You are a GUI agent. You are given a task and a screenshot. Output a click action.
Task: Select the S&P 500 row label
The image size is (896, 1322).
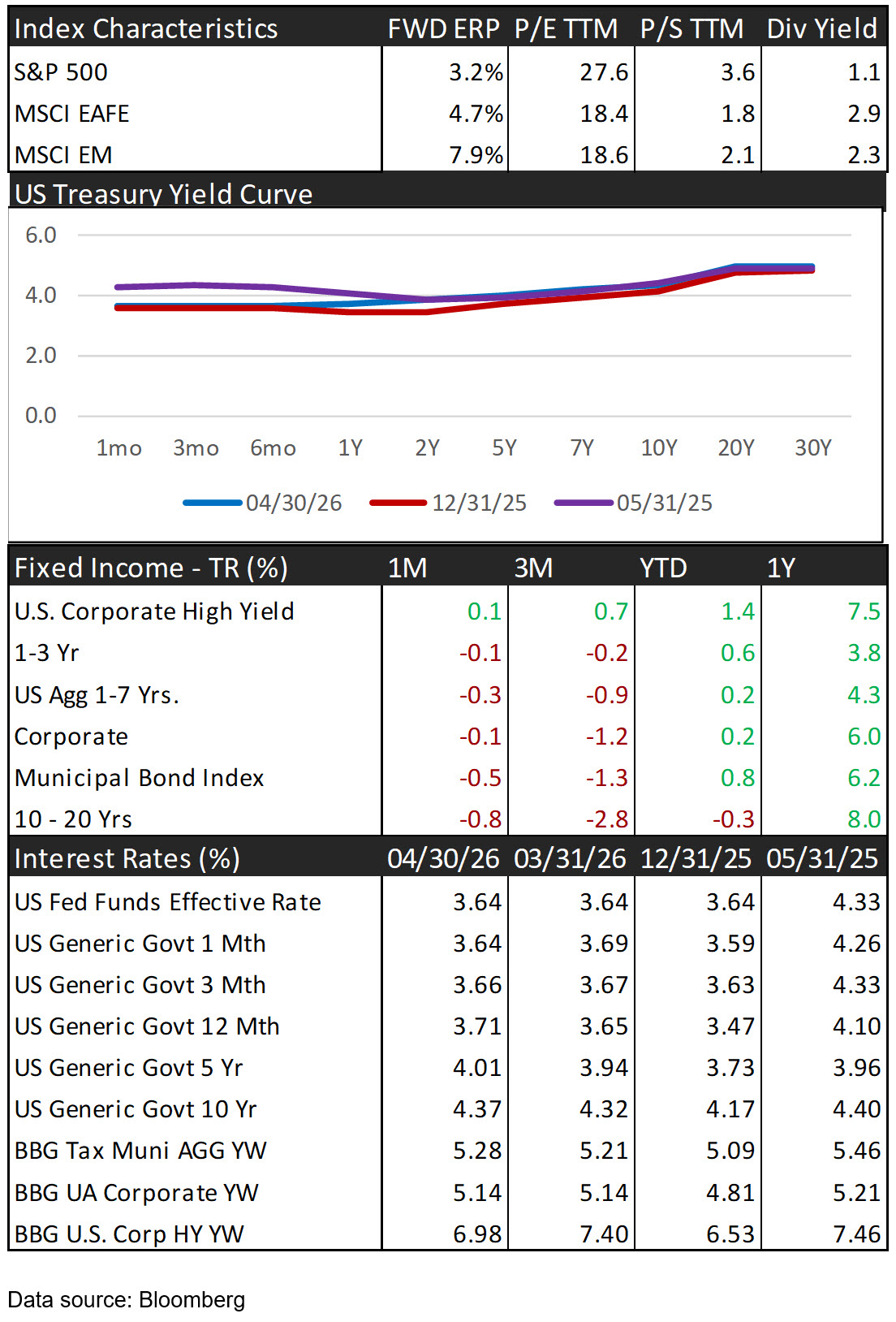tap(61, 72)
